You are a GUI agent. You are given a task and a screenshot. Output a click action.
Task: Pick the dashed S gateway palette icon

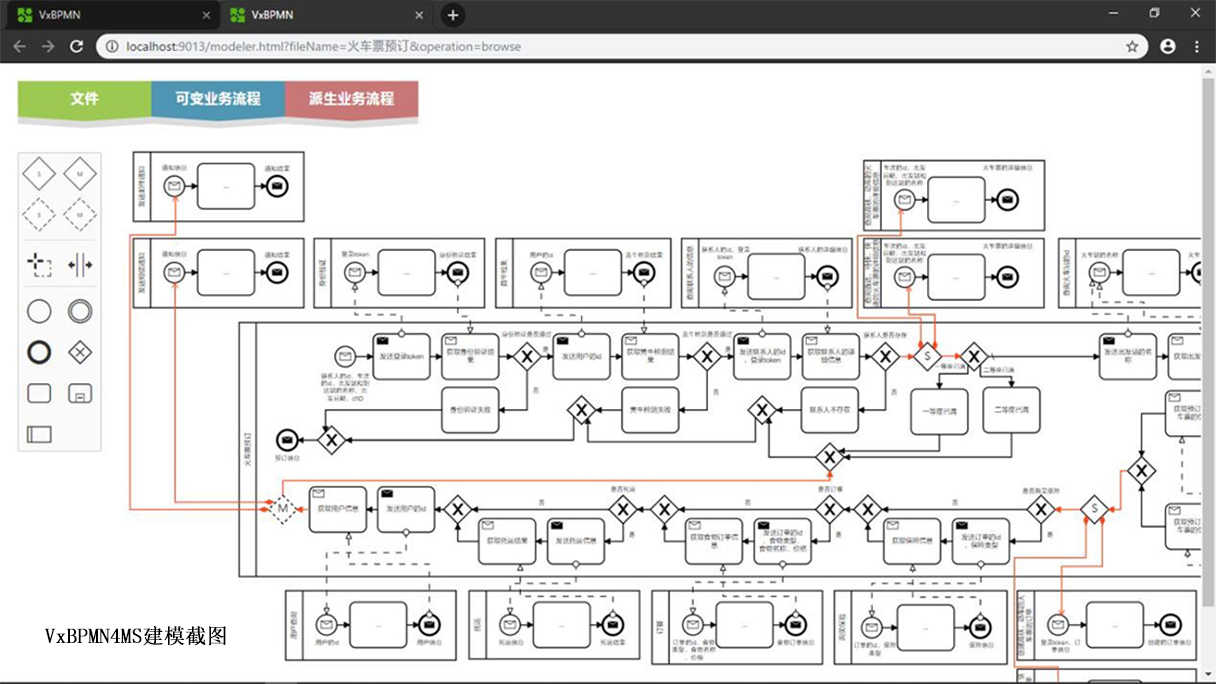point(39,213)
